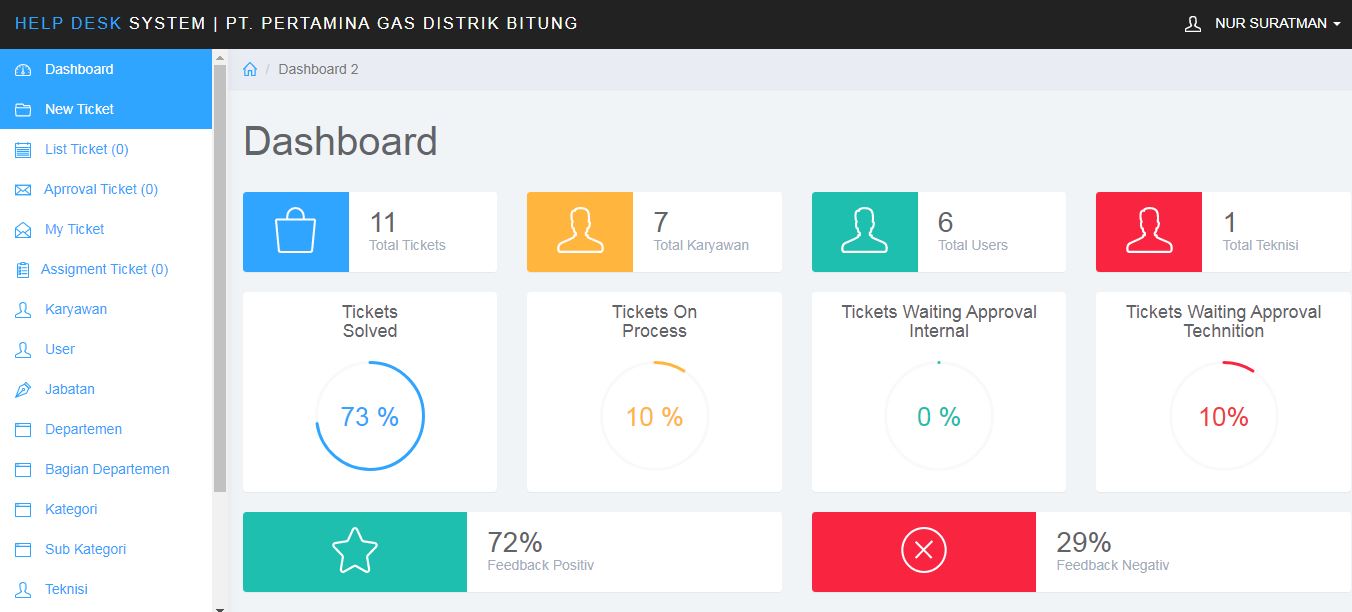Click the X circle Feedback Negativ icon

pos(924,551)
